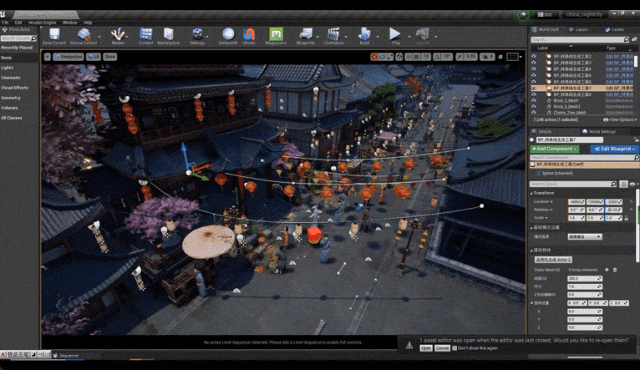The image size is (640, 370).
Task: Click the trash icon for Static Mesh array
Action: tap(615, 270)
